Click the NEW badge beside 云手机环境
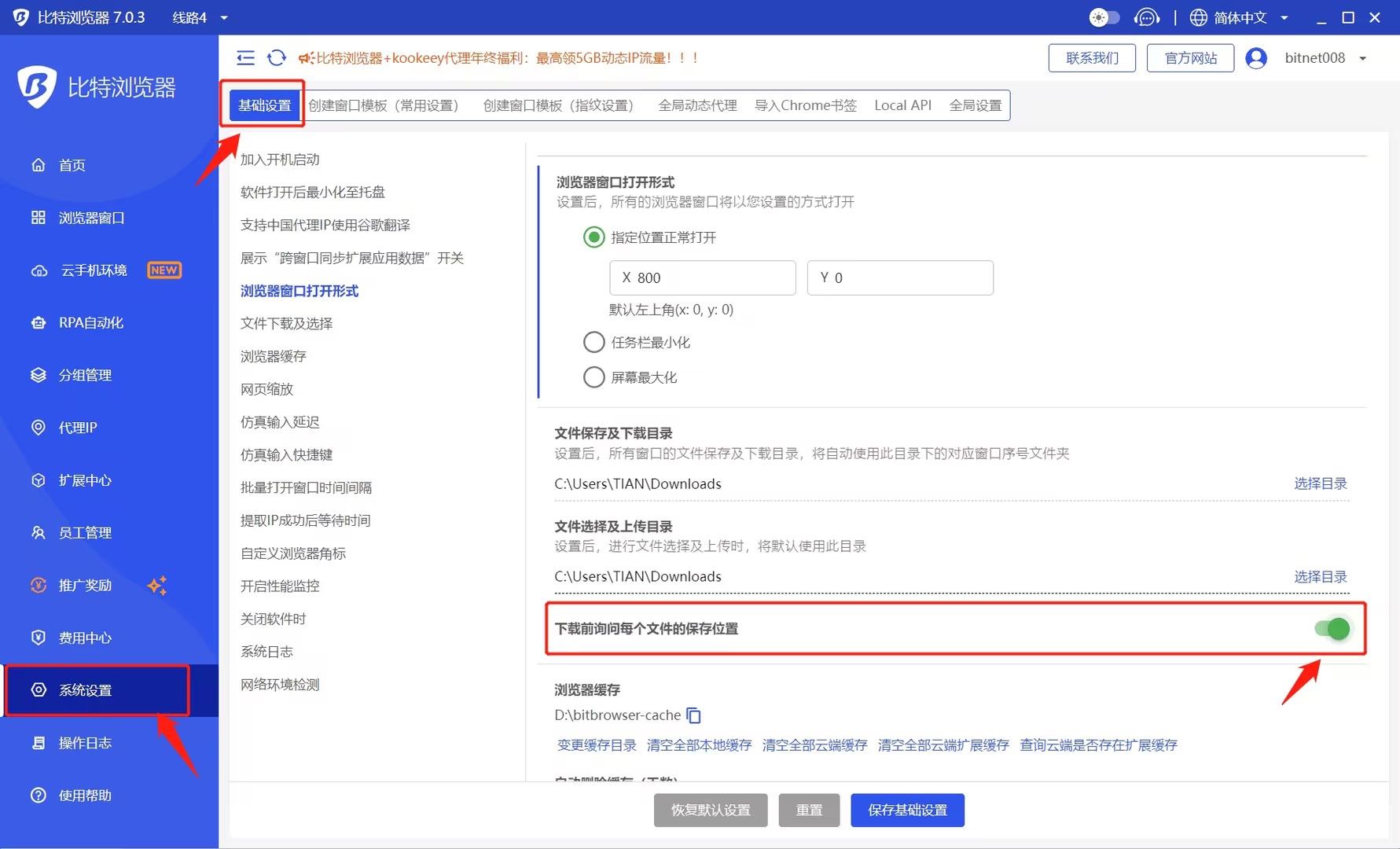This screenshot has height=849, width=1400. (x=164, y=270)
